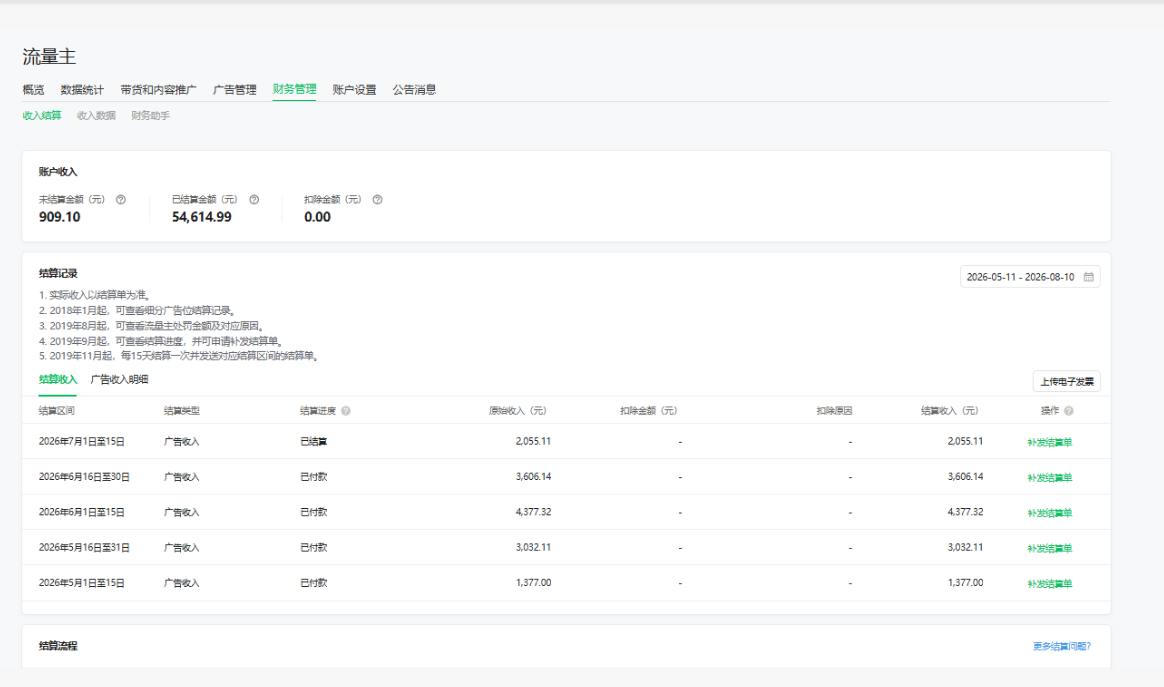Viewport: 1164px width, 687px height.
Task: Go to 广告管理 tab
Action: [x=235, y=90]
